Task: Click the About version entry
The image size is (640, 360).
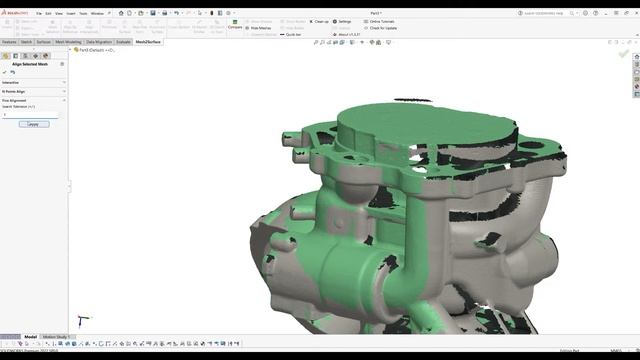Action: 347,35
